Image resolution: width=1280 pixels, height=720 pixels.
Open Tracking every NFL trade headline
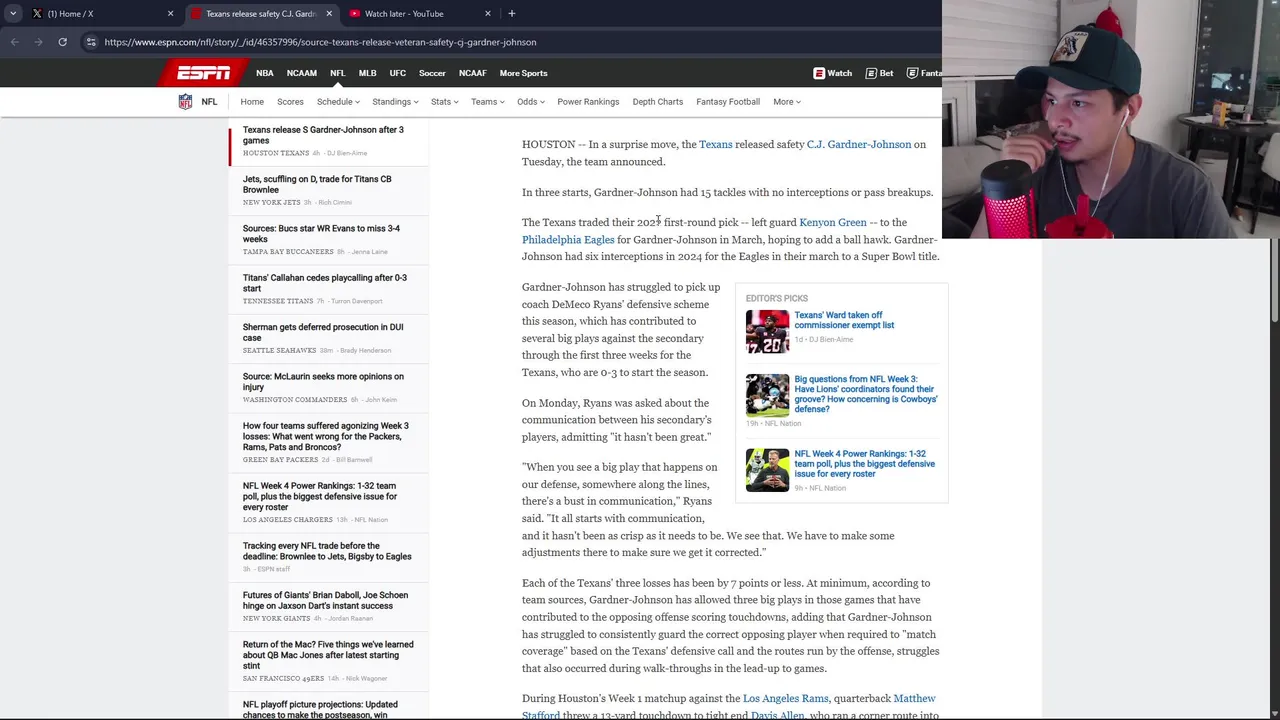tap(327, 551)
